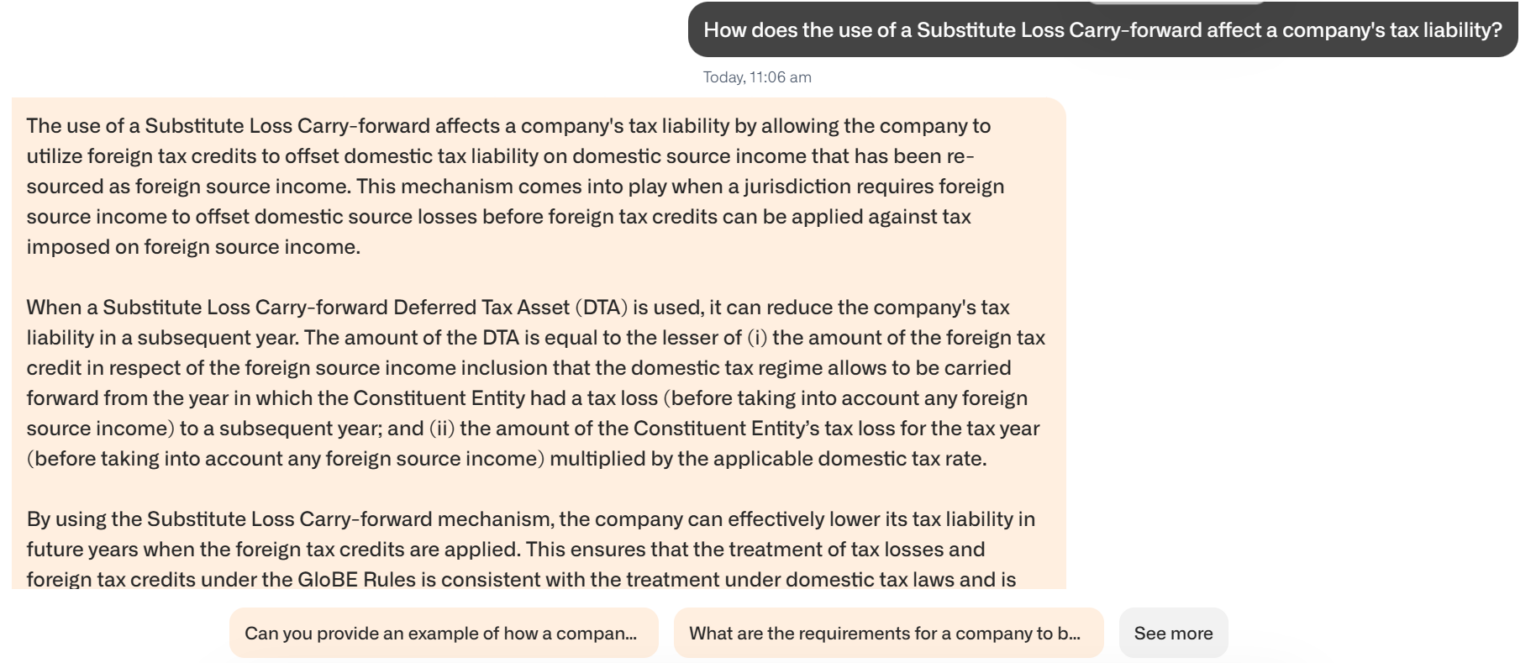The height and width of the screenshot is (663, 1536).
Task: Click the 'Today, 11:06 am' timestamp
Action: (x=757, y=77)
